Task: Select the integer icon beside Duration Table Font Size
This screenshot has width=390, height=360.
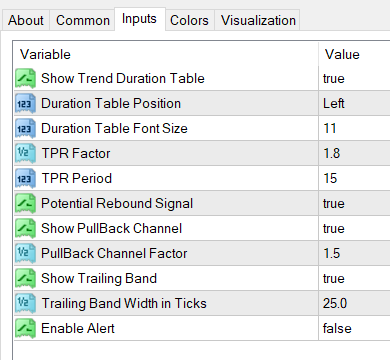Action: [25, 129]
